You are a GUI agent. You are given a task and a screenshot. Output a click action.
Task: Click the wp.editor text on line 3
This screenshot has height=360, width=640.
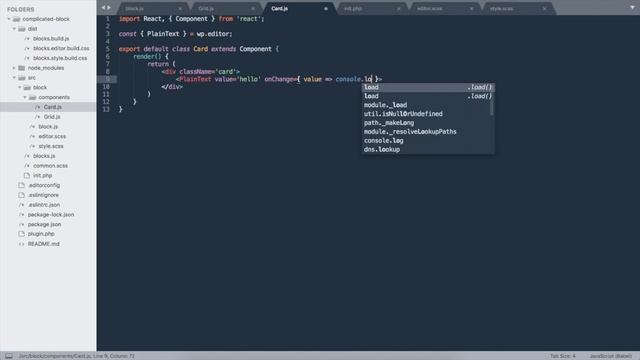click(213, 34)
